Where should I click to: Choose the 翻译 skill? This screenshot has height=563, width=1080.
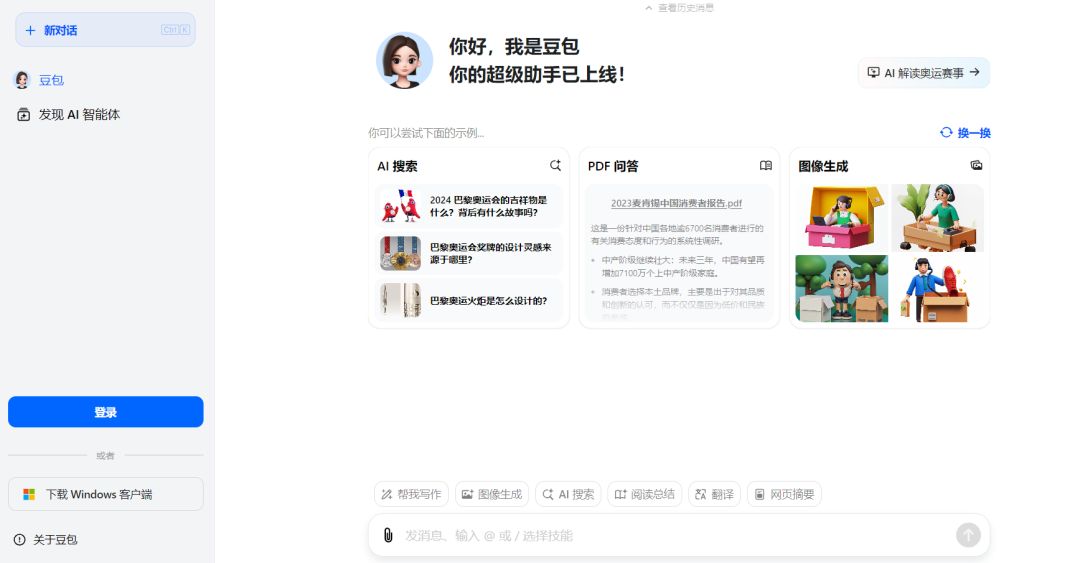pos(714,494)
